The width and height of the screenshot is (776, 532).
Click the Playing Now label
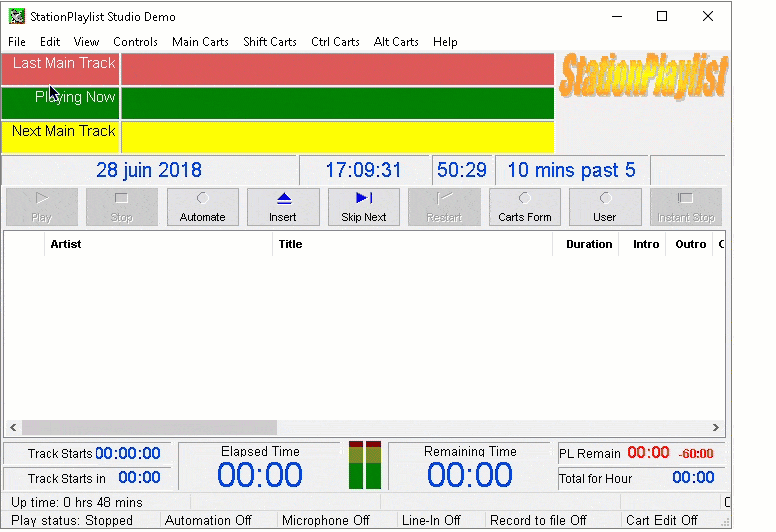[61, 103]
